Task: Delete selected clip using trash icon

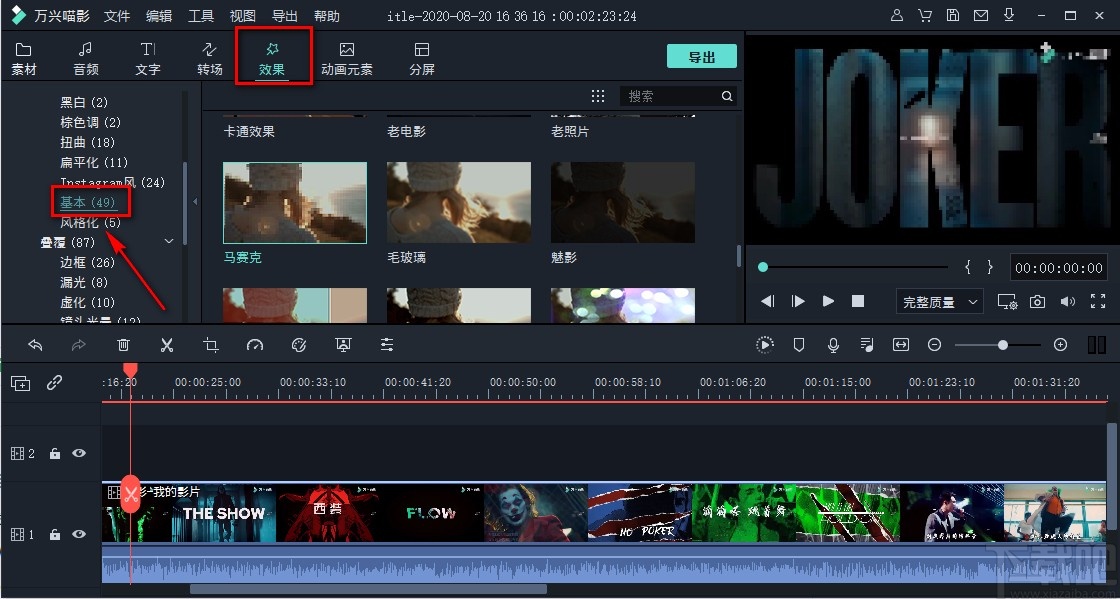Action: point(123,344)
